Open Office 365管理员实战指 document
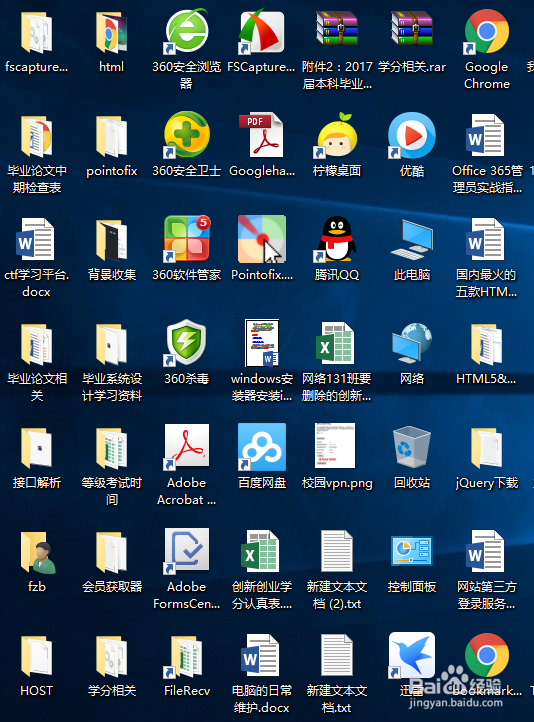534x722 pixels. 487,136
